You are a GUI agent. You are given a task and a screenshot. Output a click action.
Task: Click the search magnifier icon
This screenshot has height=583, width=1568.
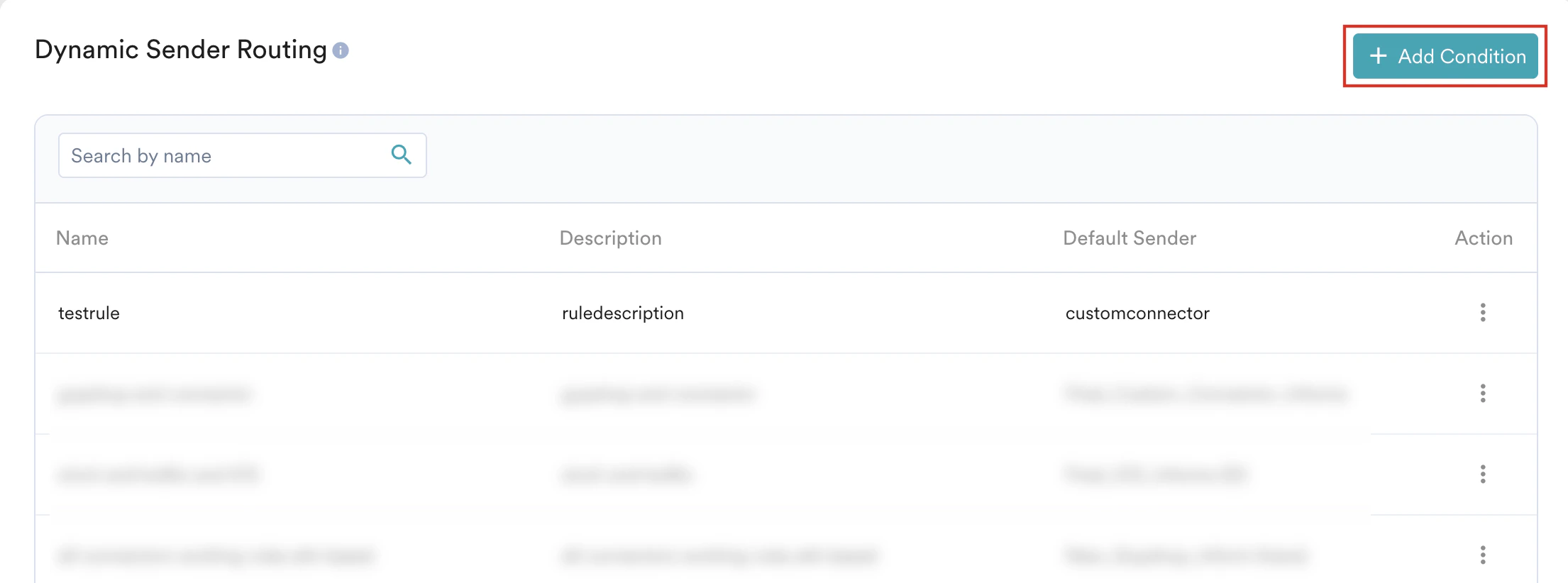tap(402, 155)
